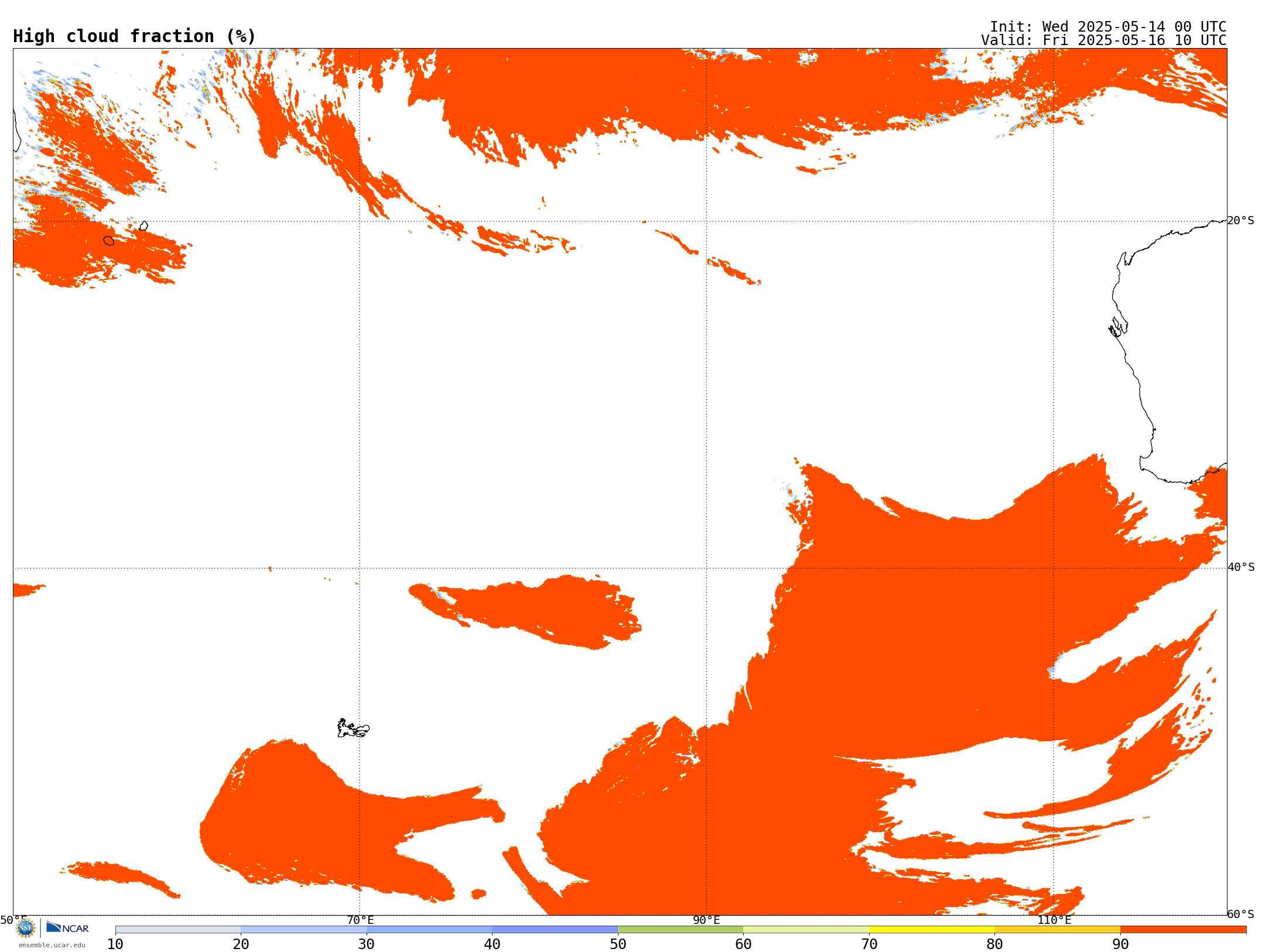Click Shark Bay on the Australian coast outline
Image resolution: width=1265 pixels, height=952 pixels.
(x=1118, y=327)
